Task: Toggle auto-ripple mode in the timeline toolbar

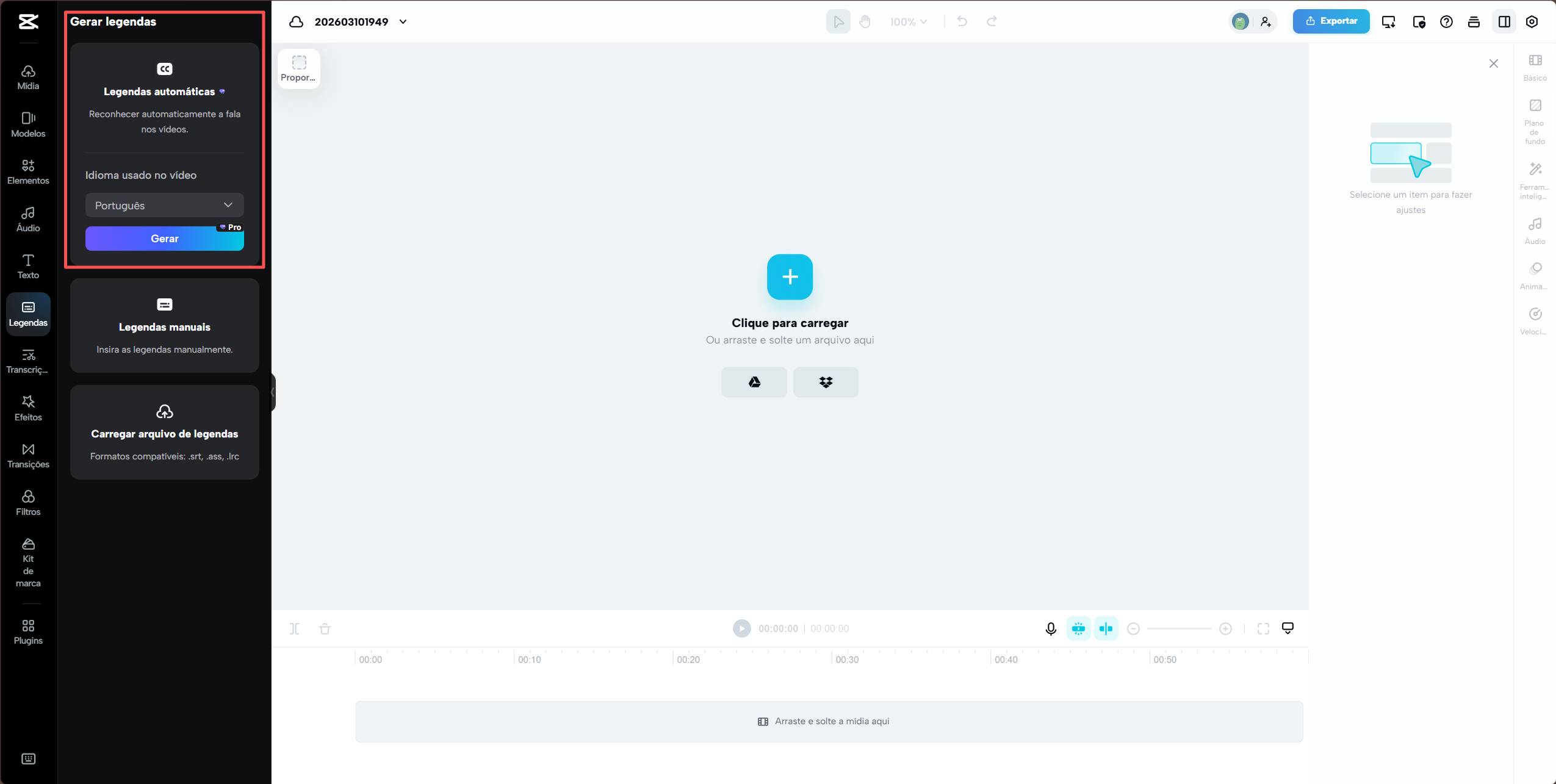Action: click(x=1078, y=628)
